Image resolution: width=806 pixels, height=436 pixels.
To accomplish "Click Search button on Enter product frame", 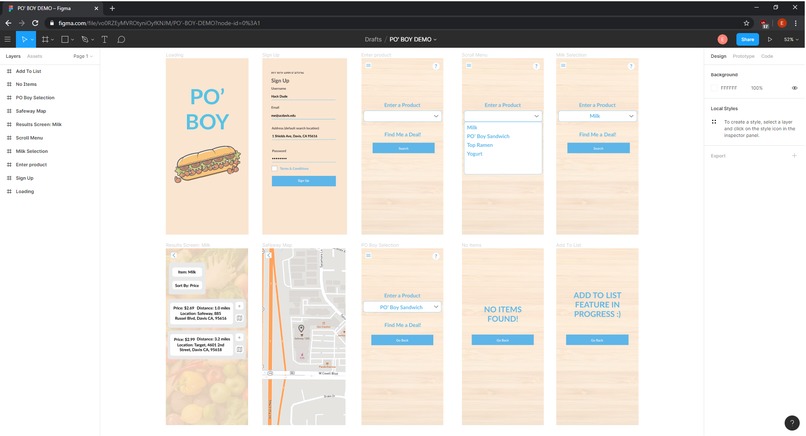I will click(404, 148).
